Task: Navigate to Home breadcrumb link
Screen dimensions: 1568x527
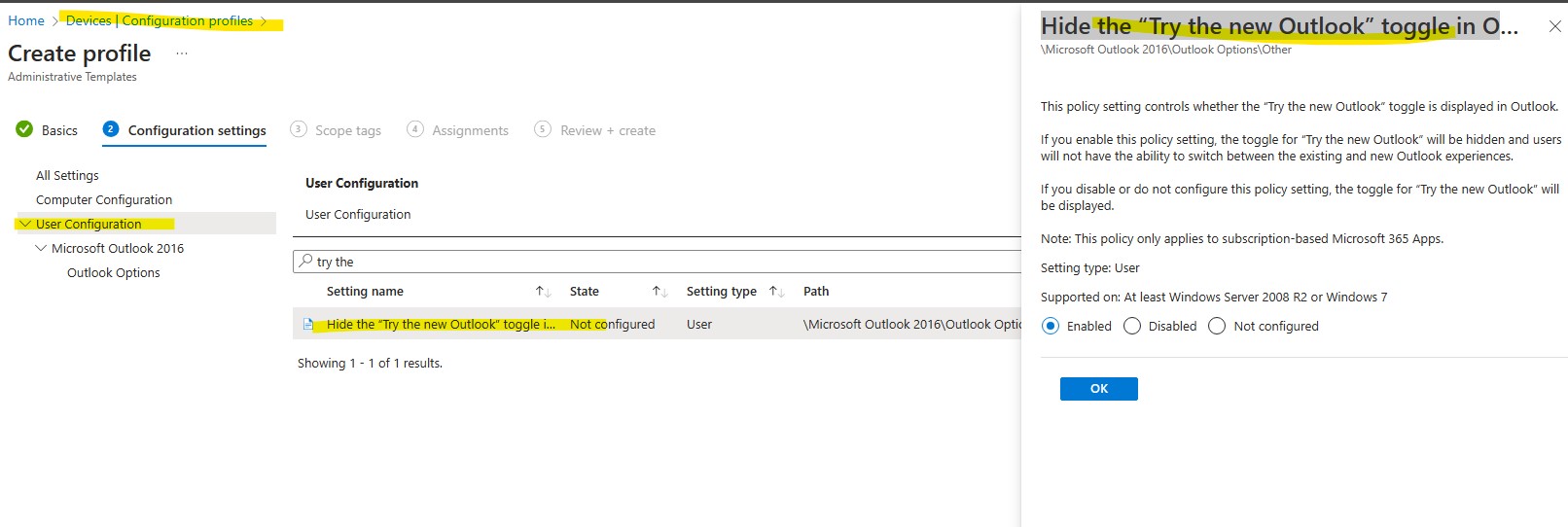Action: click(26, 20)
